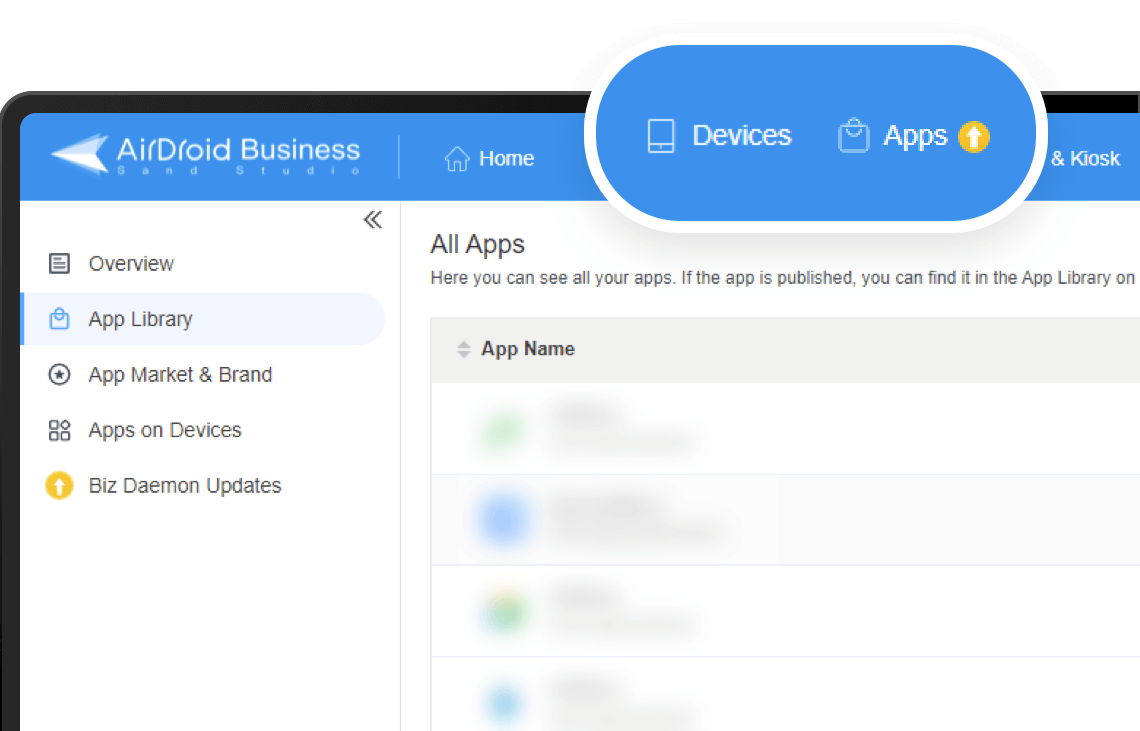Click the Biz Daemon Updates arrow icon
The width and height of the screenshot is (1140, 731).
[59, 485]
